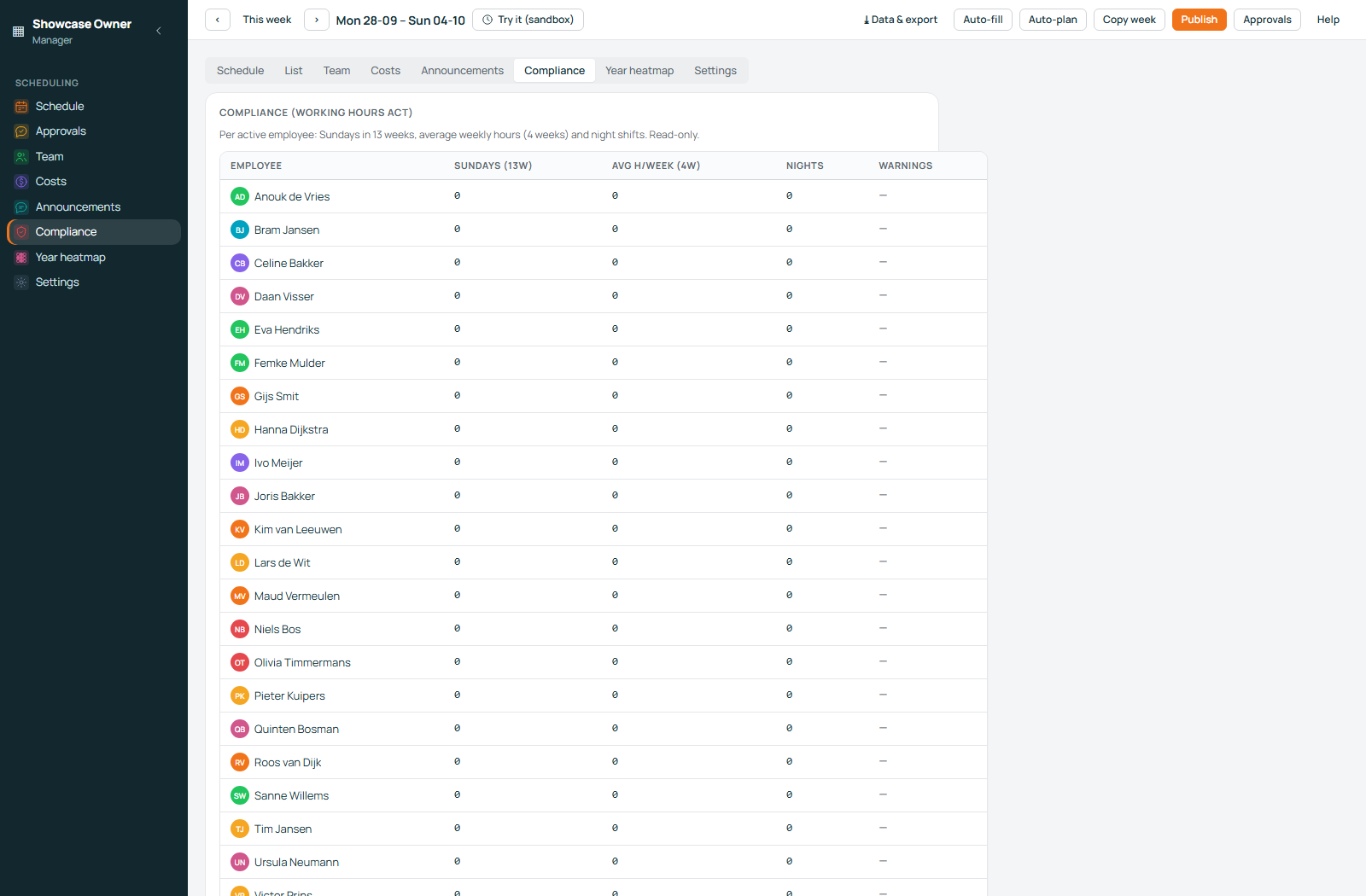This screenshot has width=1366, height=896.
Task: Click Ivo Meijer avatar IM
Action: (240, 463)
